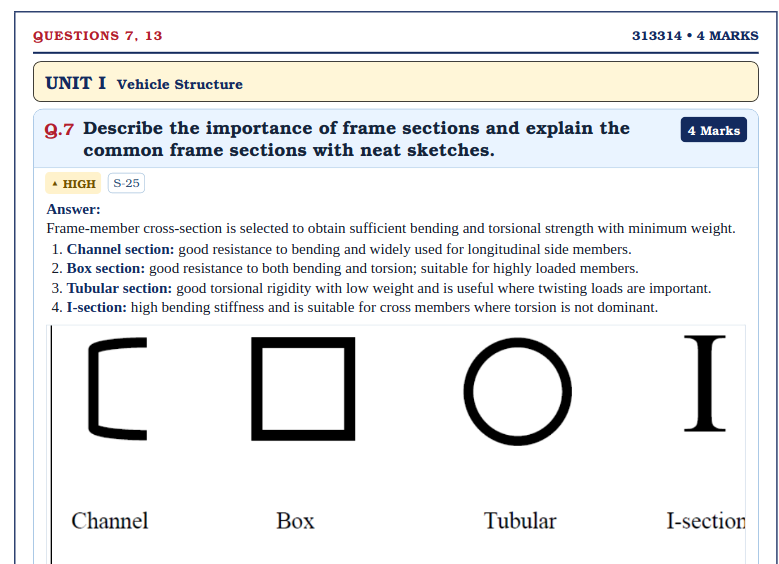
Task: Click the 313314 course code text
Action: coord(657,36)
